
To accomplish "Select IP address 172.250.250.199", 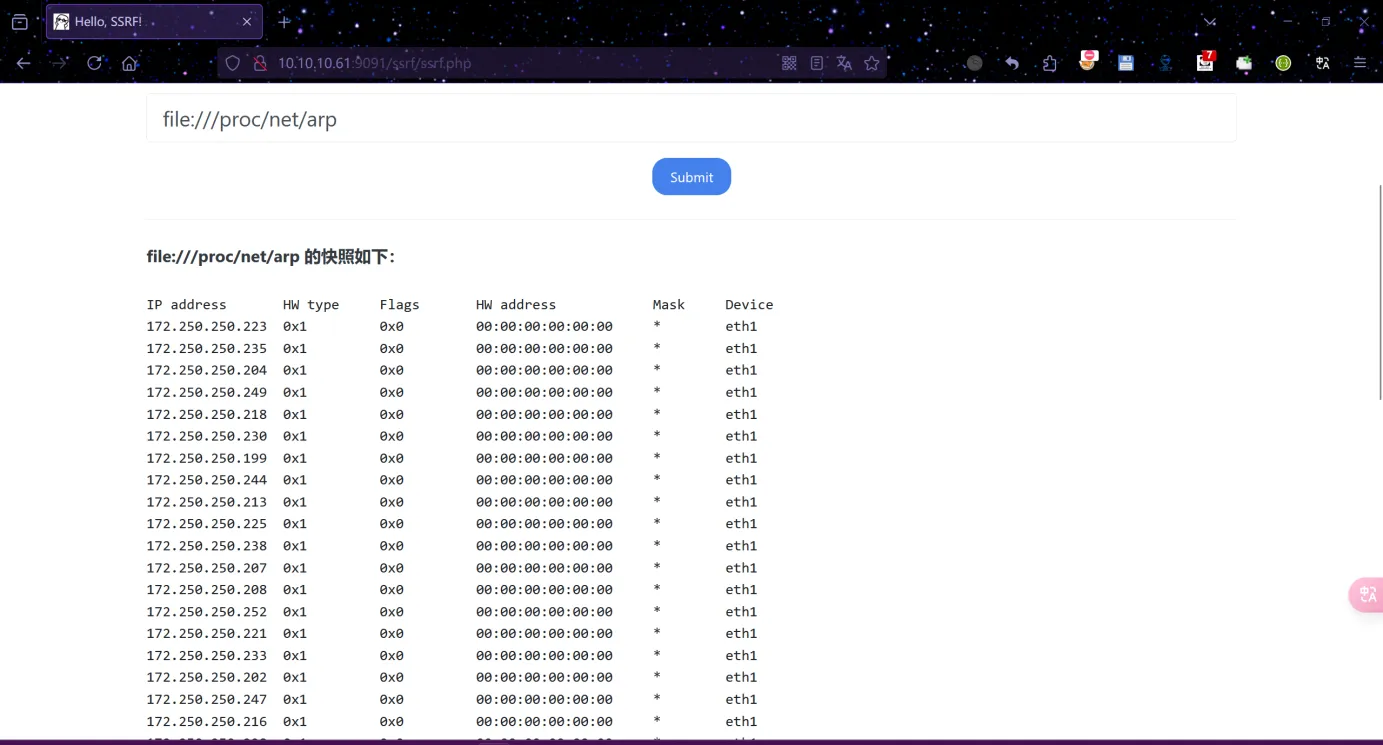I will tap(207, 458).
